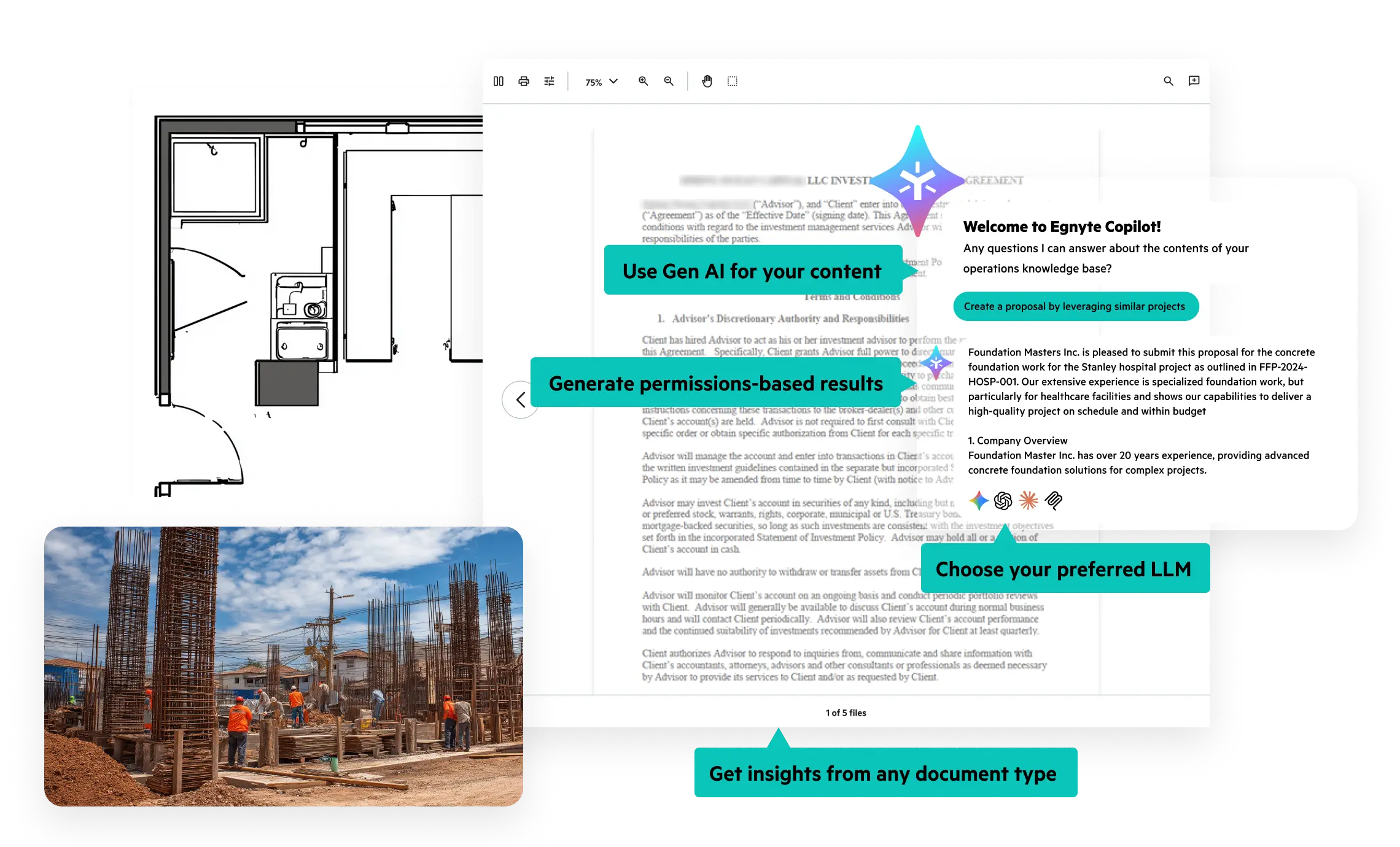Zoom in on the document
1400x847 pixels.
point(644,80)
